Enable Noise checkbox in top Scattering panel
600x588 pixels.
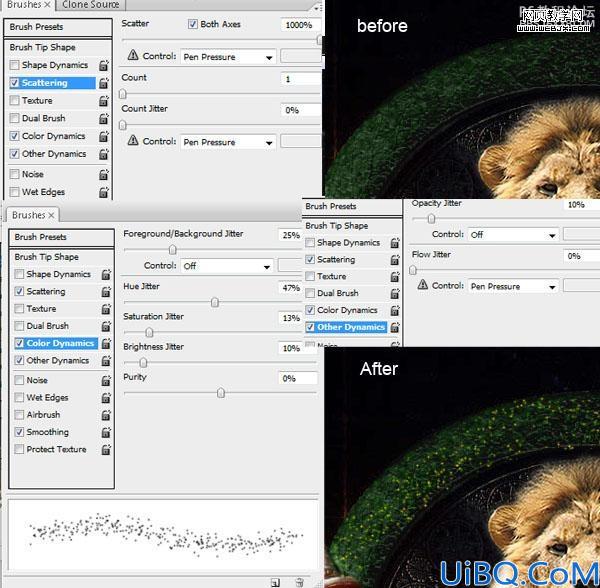pos(14,174)
